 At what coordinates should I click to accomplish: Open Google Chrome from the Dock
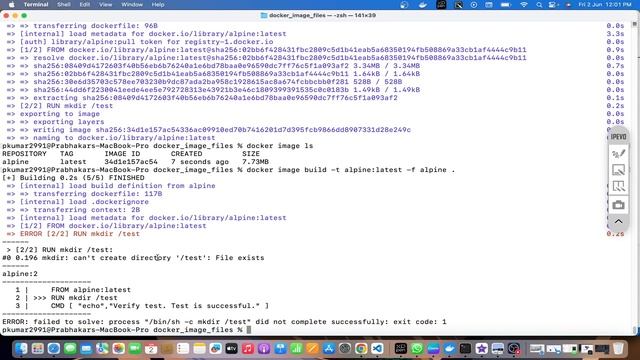[x=361, y=349]
